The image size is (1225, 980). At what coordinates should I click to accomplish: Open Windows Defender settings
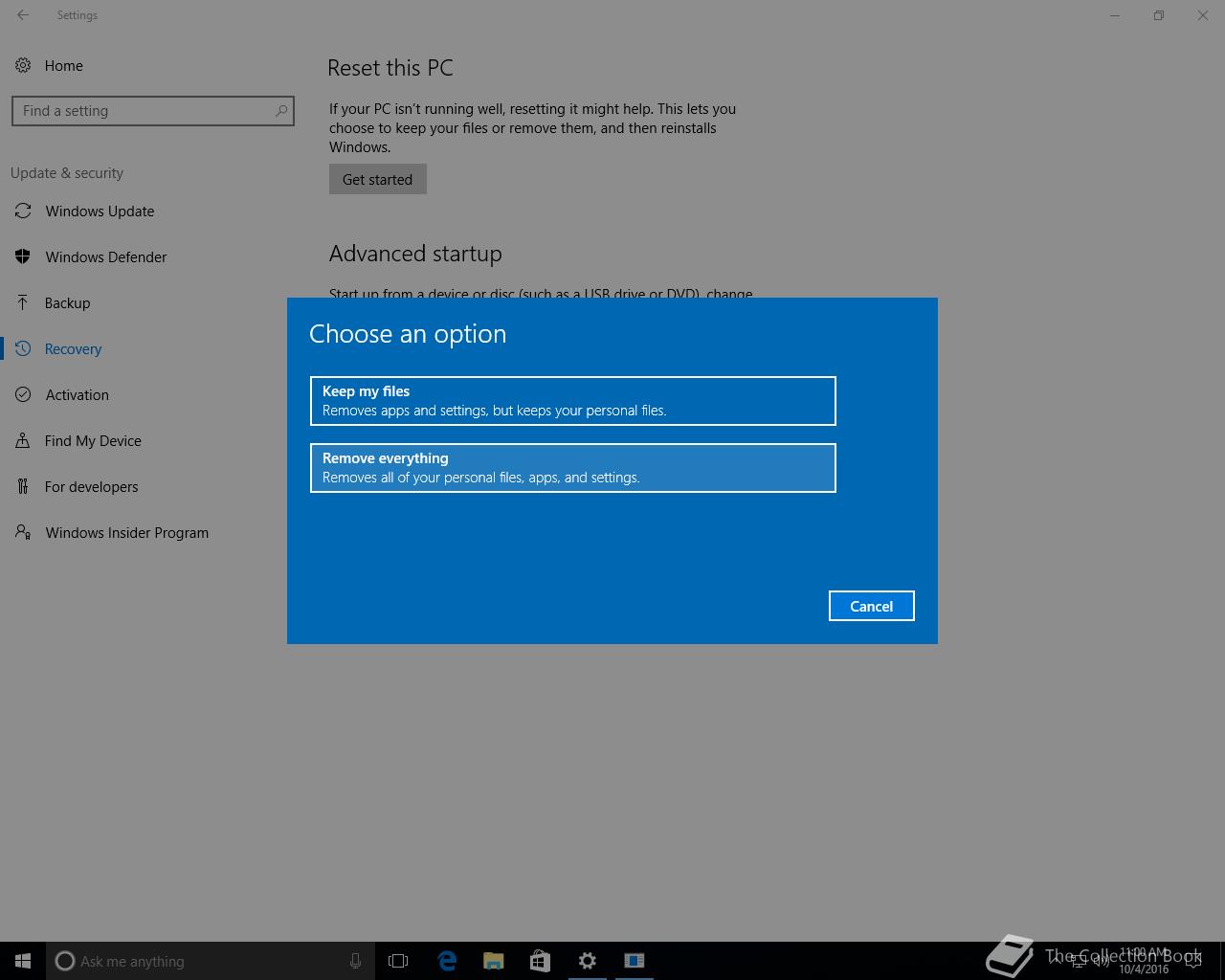tap(106, 257)
